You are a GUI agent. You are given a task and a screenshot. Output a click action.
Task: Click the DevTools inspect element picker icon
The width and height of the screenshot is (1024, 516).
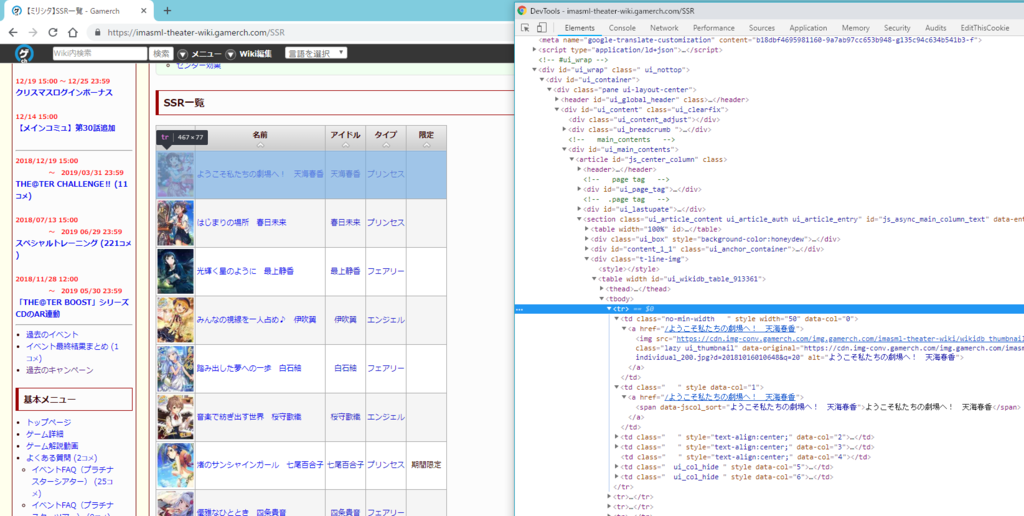click(525, 28)
